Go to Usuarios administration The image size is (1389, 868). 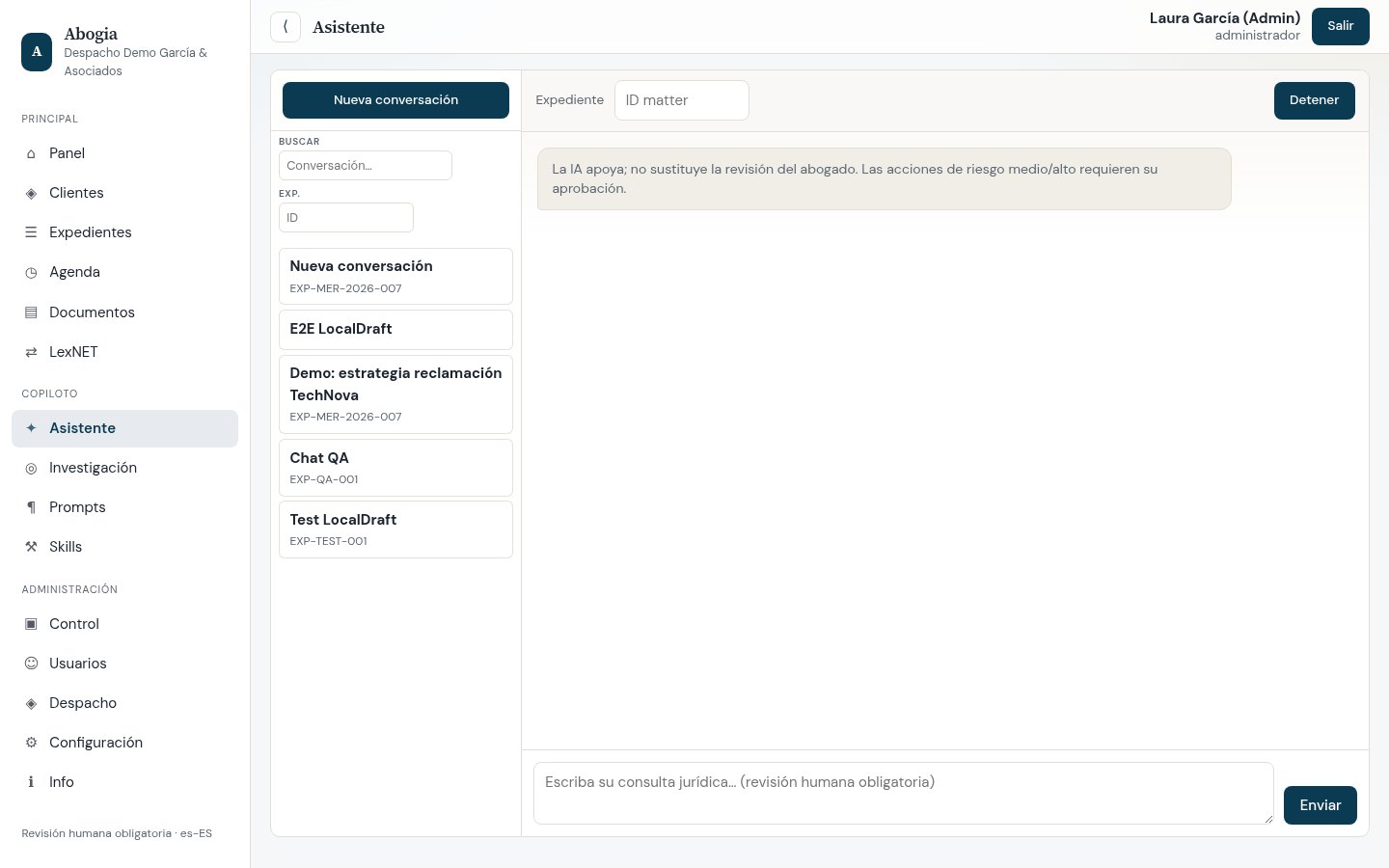tap(124, 664)
